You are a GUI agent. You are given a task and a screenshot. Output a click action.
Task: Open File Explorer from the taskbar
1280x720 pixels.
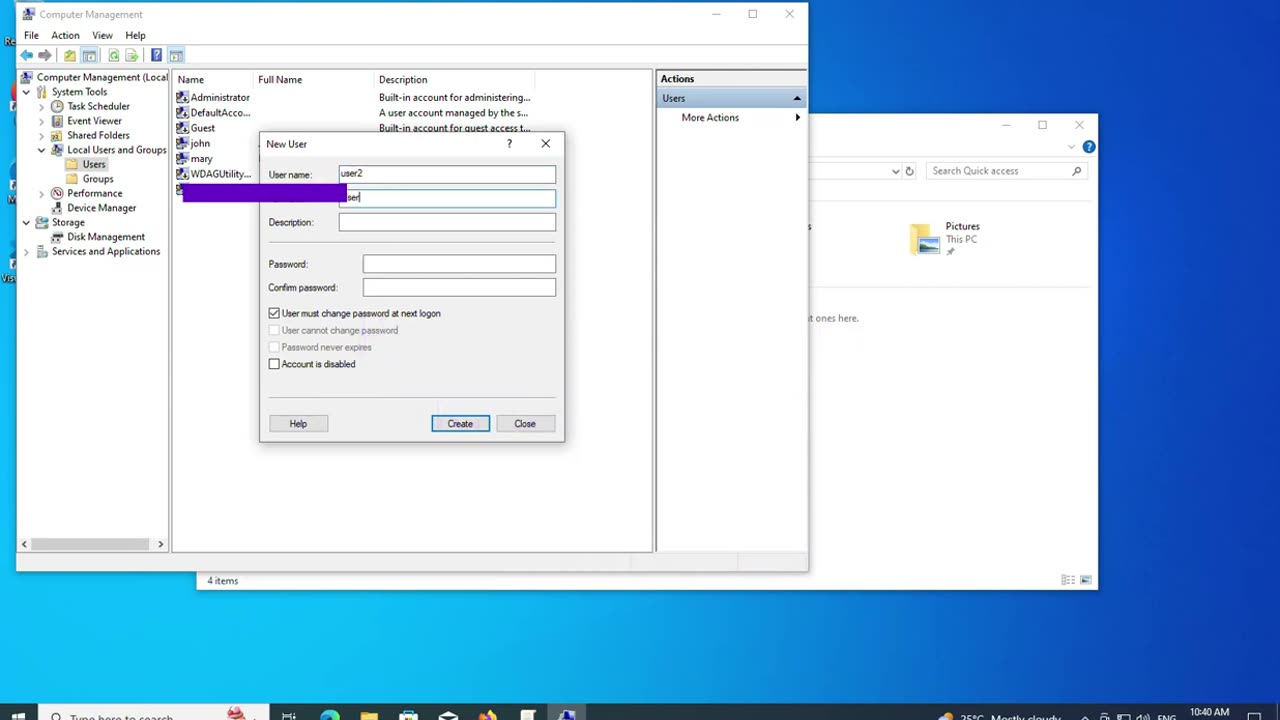(x=369, y=714)
